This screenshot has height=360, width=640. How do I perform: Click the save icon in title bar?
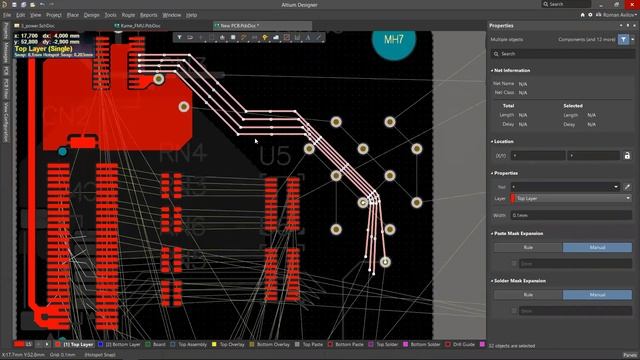tap(14, 4)
